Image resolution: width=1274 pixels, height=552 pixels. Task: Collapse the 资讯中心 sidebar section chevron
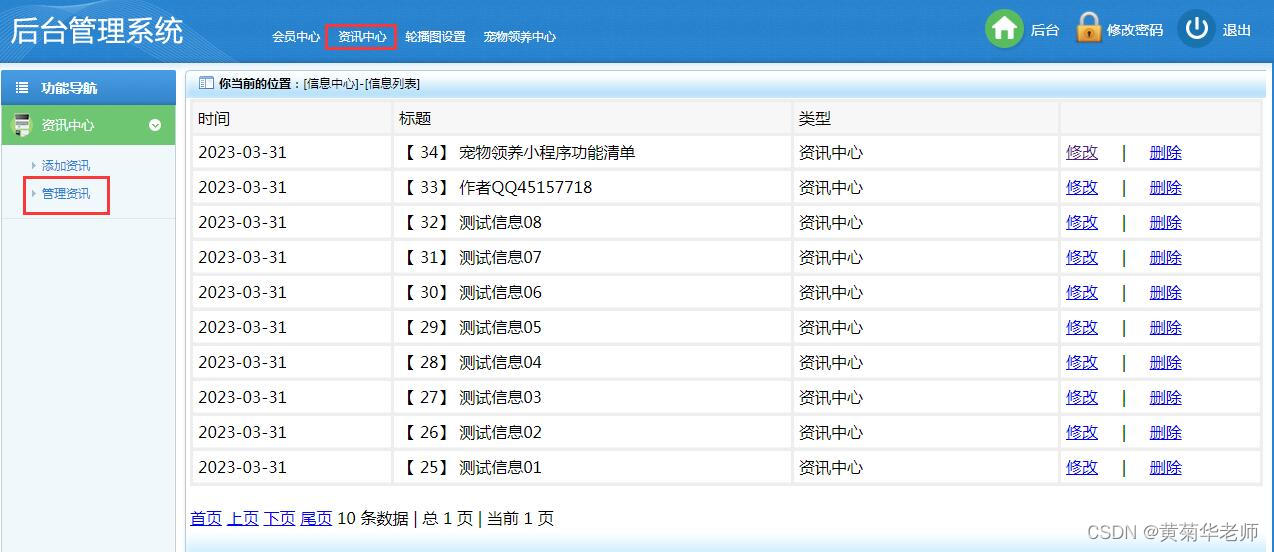click(155, 125)
